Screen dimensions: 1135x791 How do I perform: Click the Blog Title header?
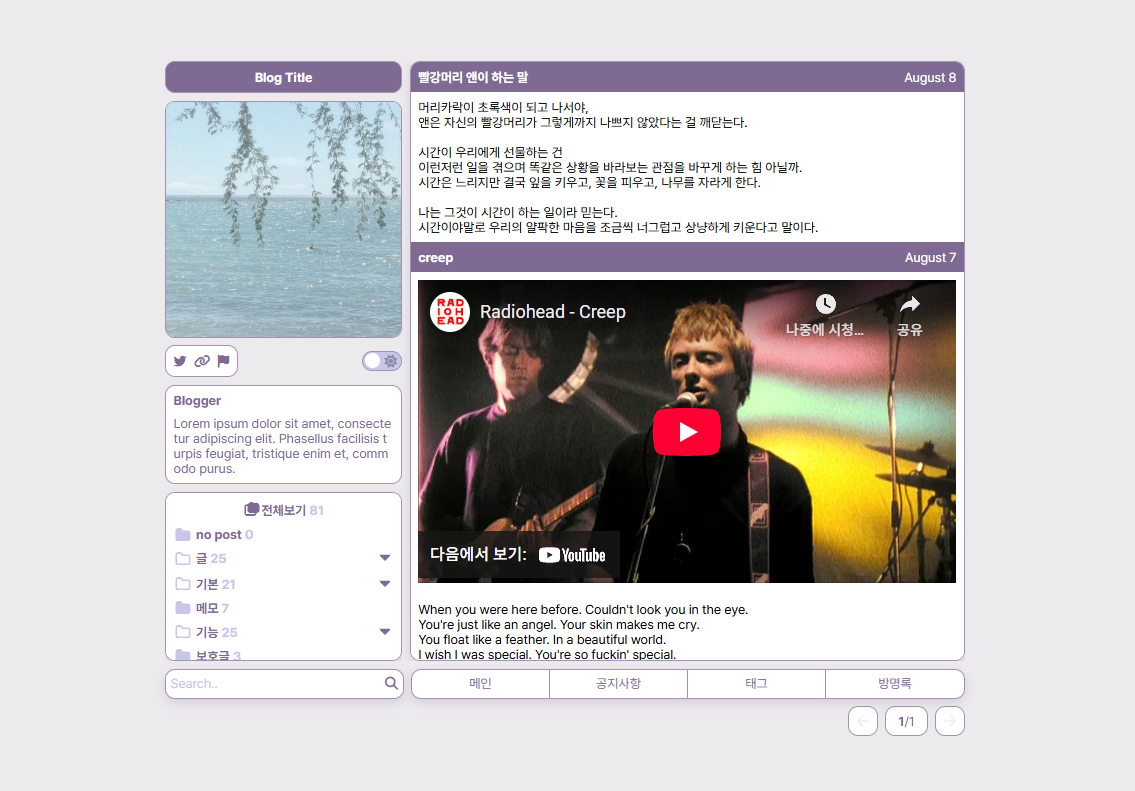pos(283,77)
